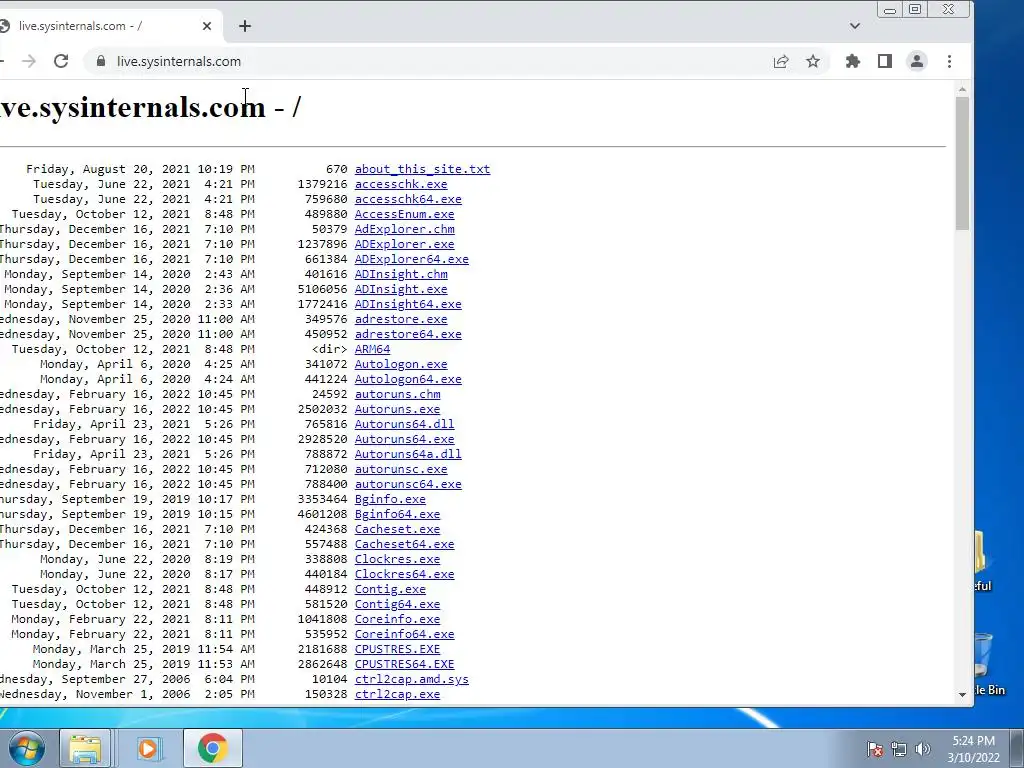This screenshot has width=1024, height=768.
Task: Open network tray icon
Action: click(x=899, y=749)
